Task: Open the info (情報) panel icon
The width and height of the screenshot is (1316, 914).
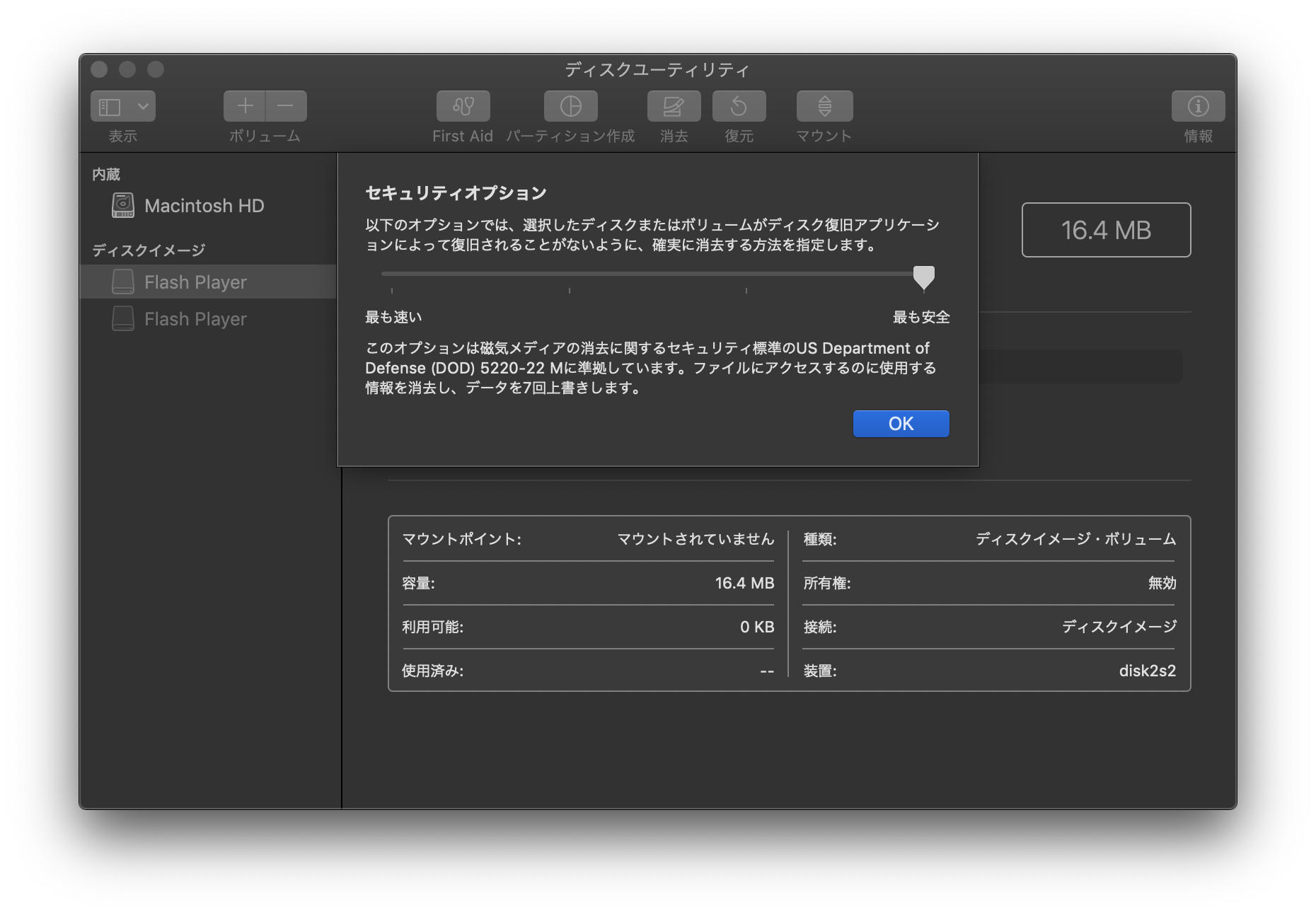Action: (1198, 106)
